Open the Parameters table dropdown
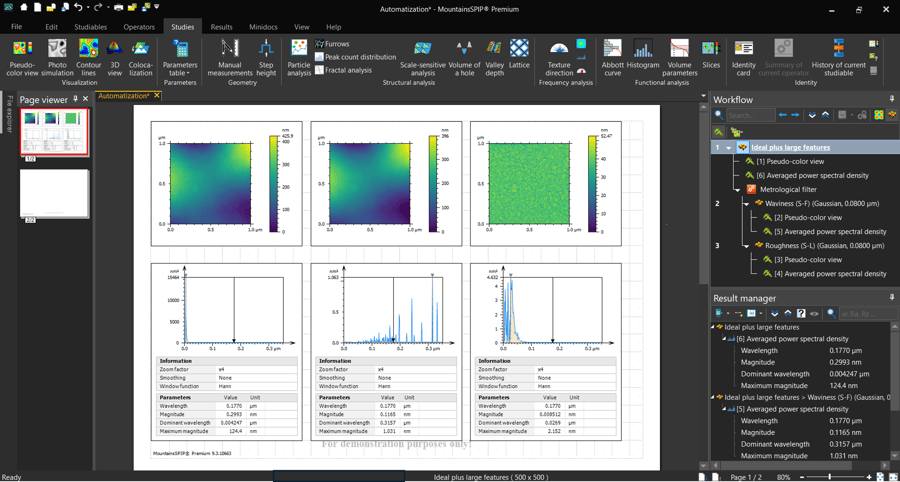This screenshot has width=900, height=482. click(x=180, y=57)
